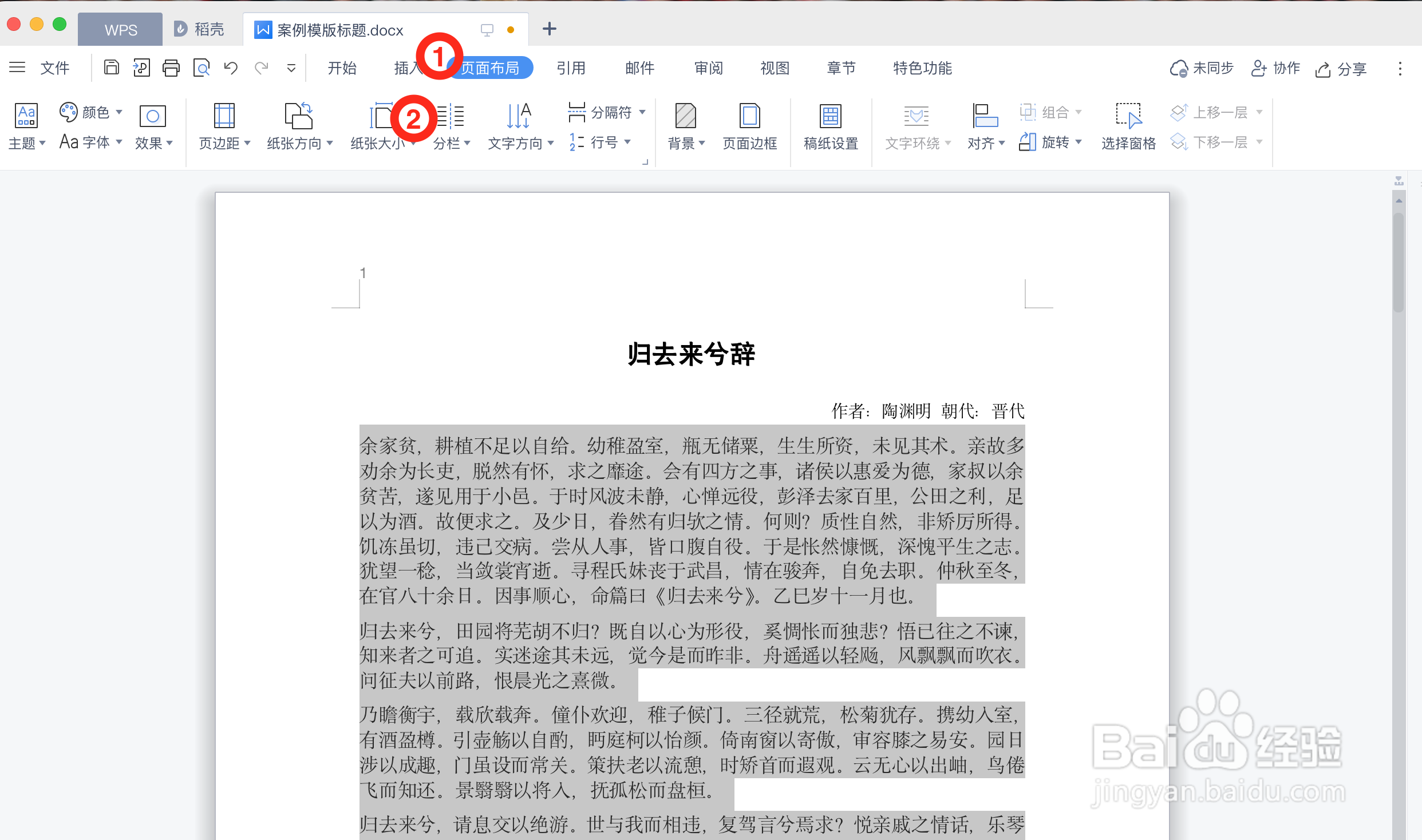Open the 主题 themes dropdown
This screenshot has height=840, width=1422.
tap(26, 126)
